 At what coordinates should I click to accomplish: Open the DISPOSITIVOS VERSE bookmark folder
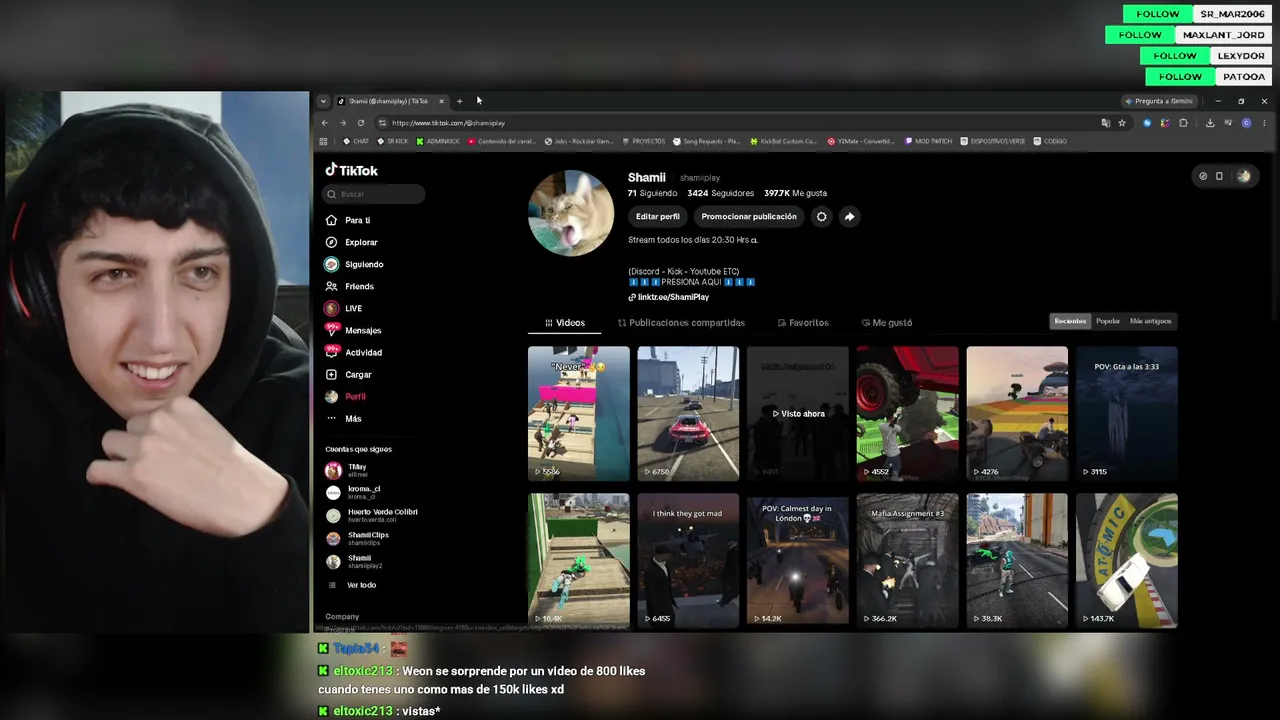pos(992,141)
